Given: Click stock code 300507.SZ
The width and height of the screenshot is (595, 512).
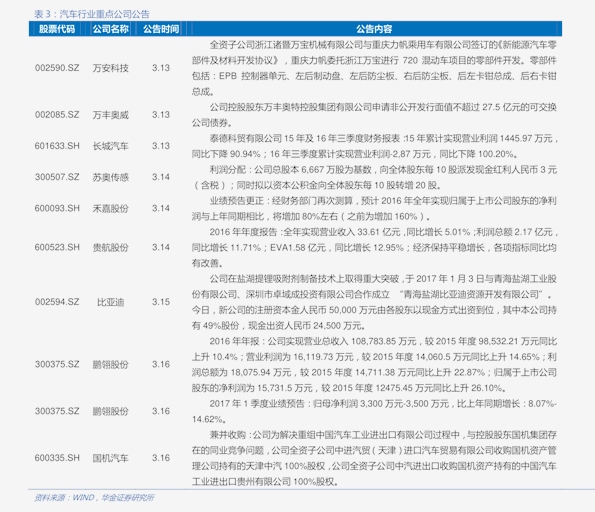Looking at the screenshot, I should pos(57,177).
